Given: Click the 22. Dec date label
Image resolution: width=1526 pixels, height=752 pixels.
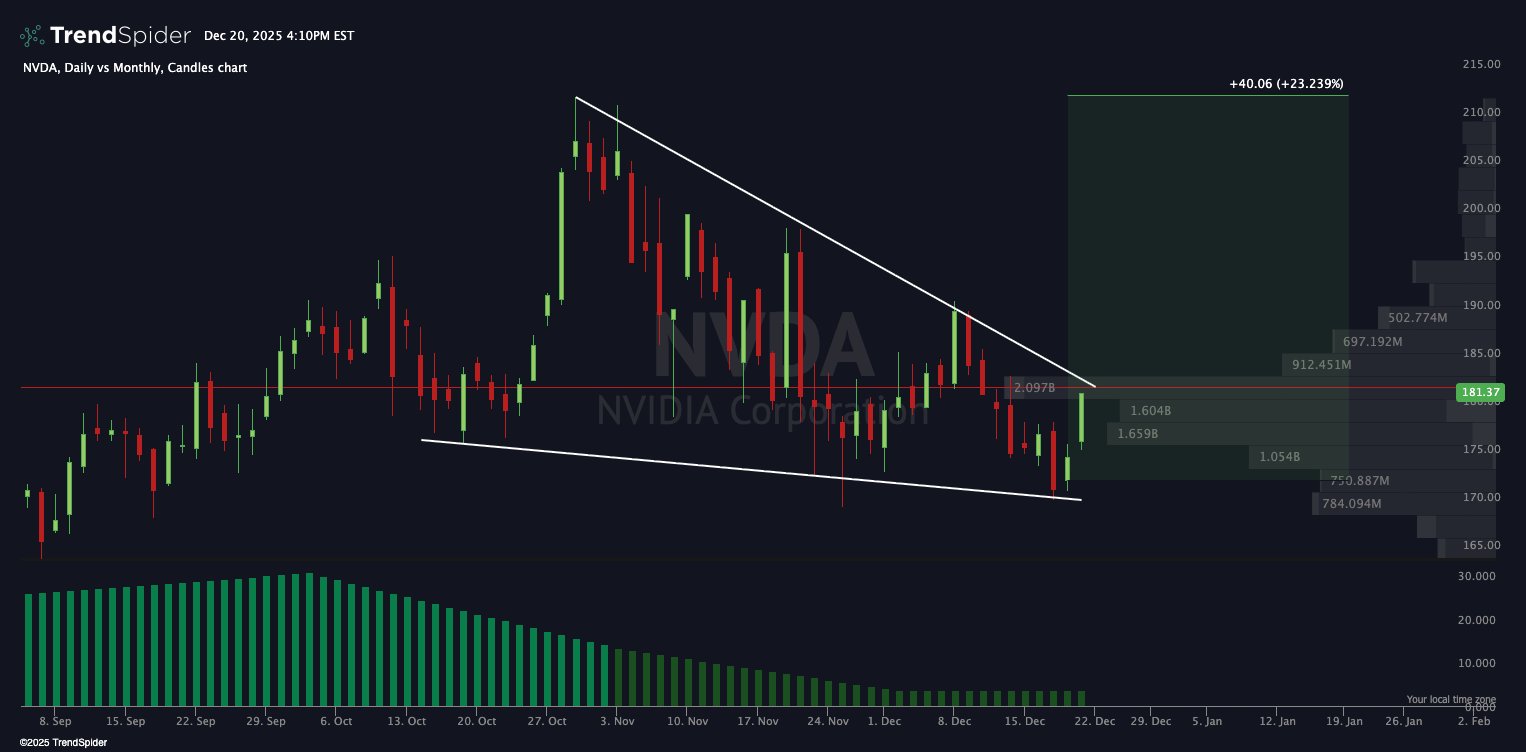Looking at the screenshot, I should (x=1095, y=721).
